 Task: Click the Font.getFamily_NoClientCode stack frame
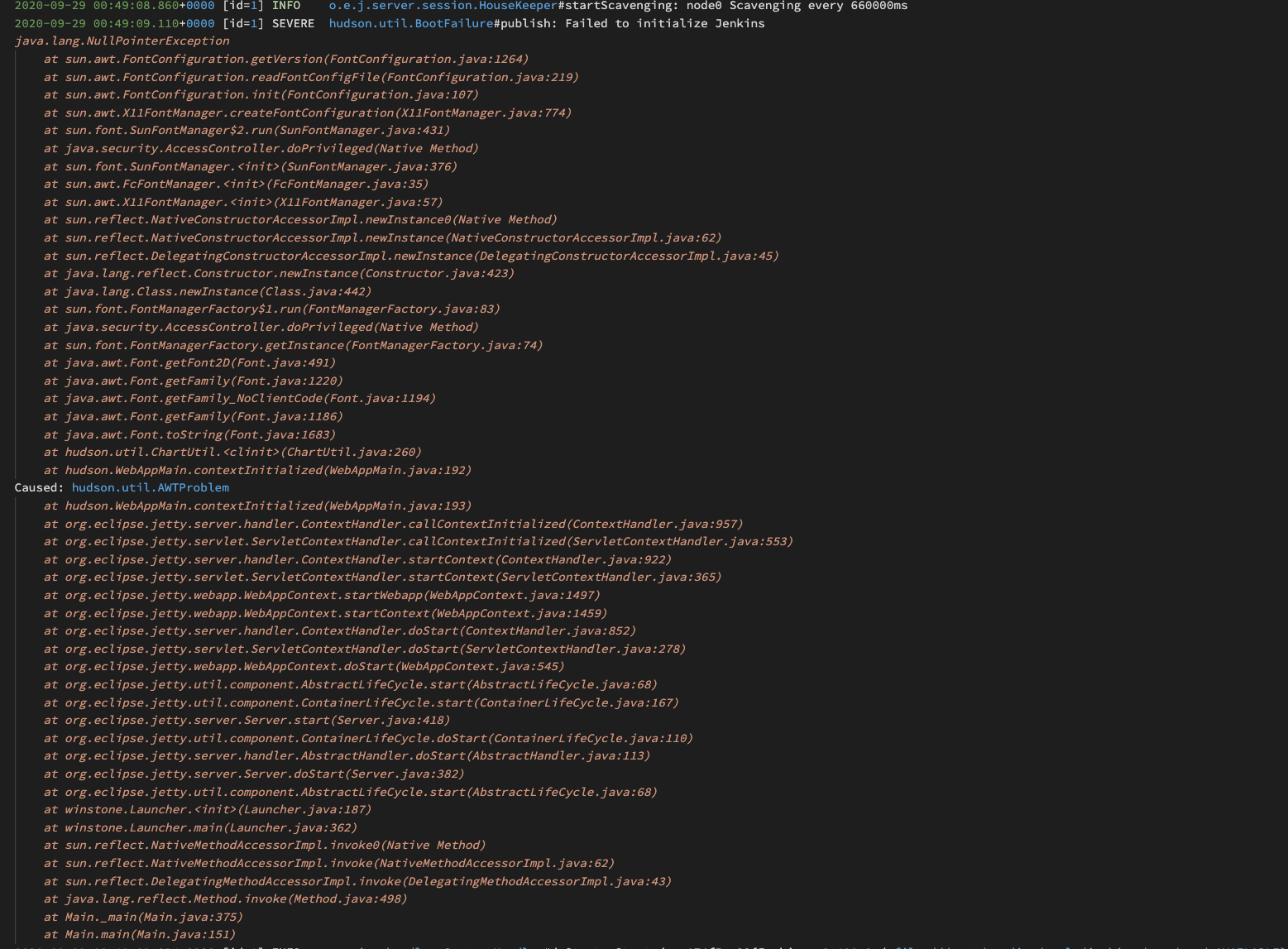point(240,398)
